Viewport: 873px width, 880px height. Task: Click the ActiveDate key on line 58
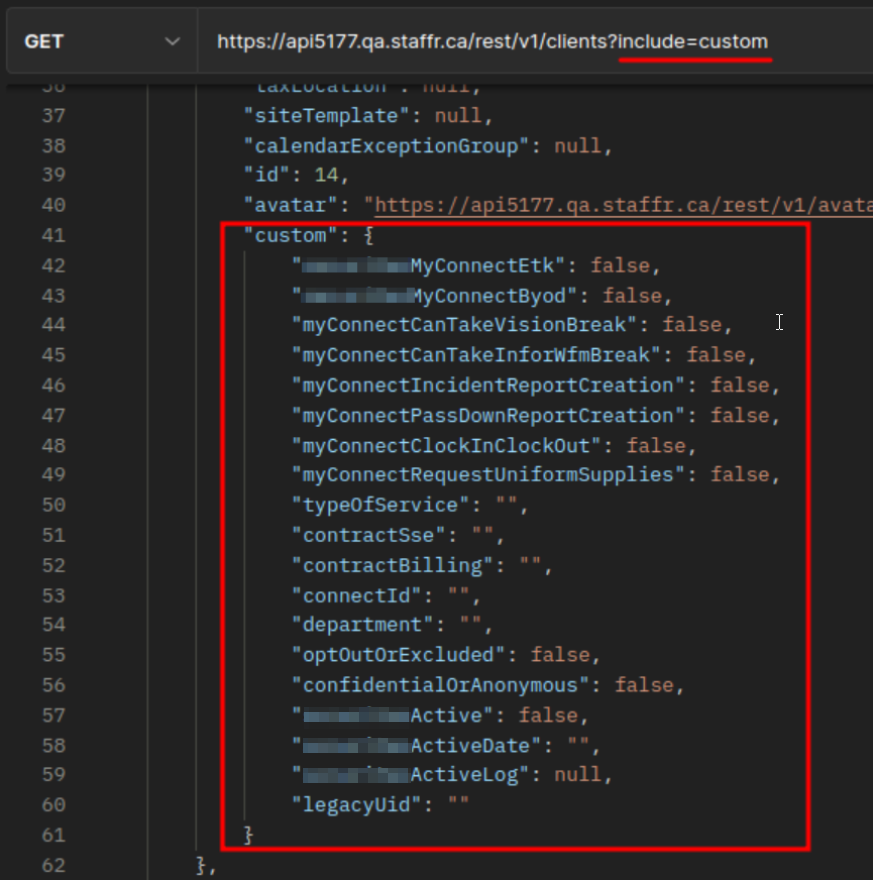tap(416, 746)
